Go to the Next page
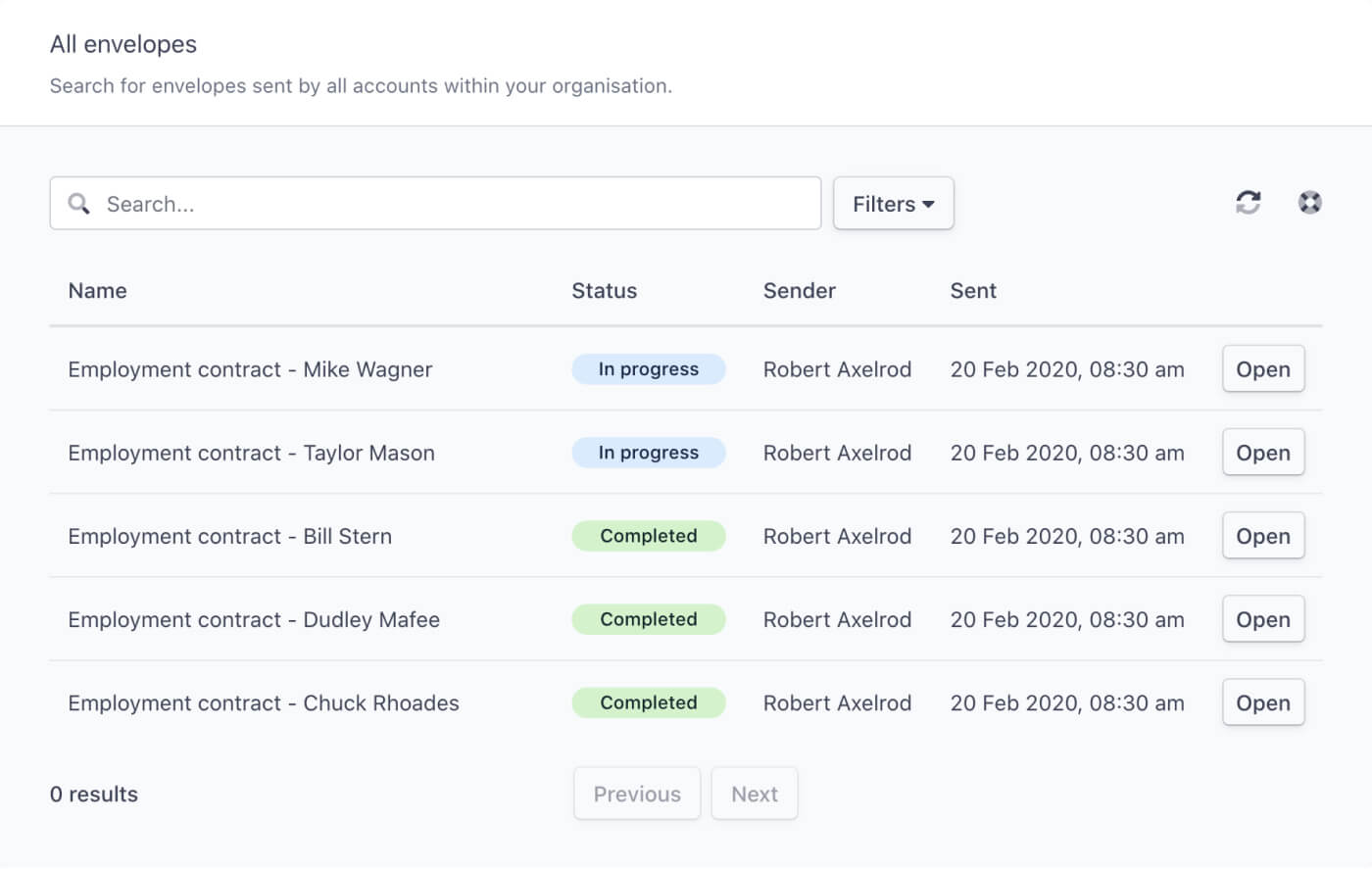1372x869 pixels. click(x=755, y=794)
